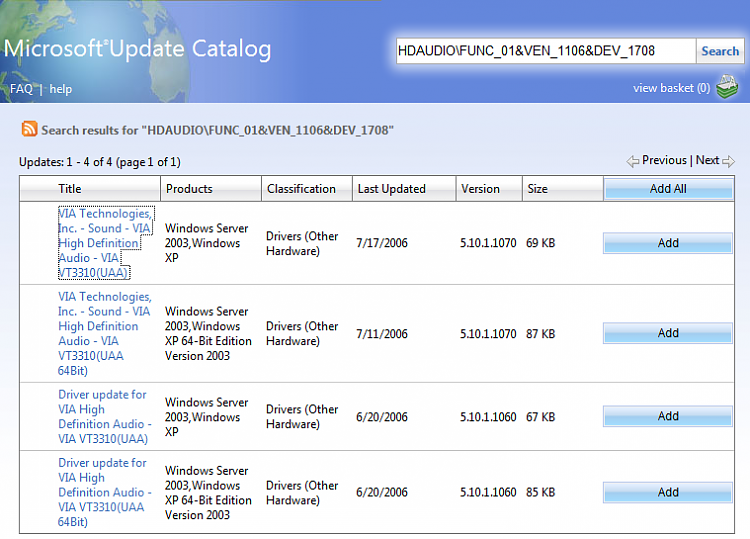Image resolution: width=750 pixels, height=539 pixels.
Task: Open the view basket icon
Action: tap(727, 87)
